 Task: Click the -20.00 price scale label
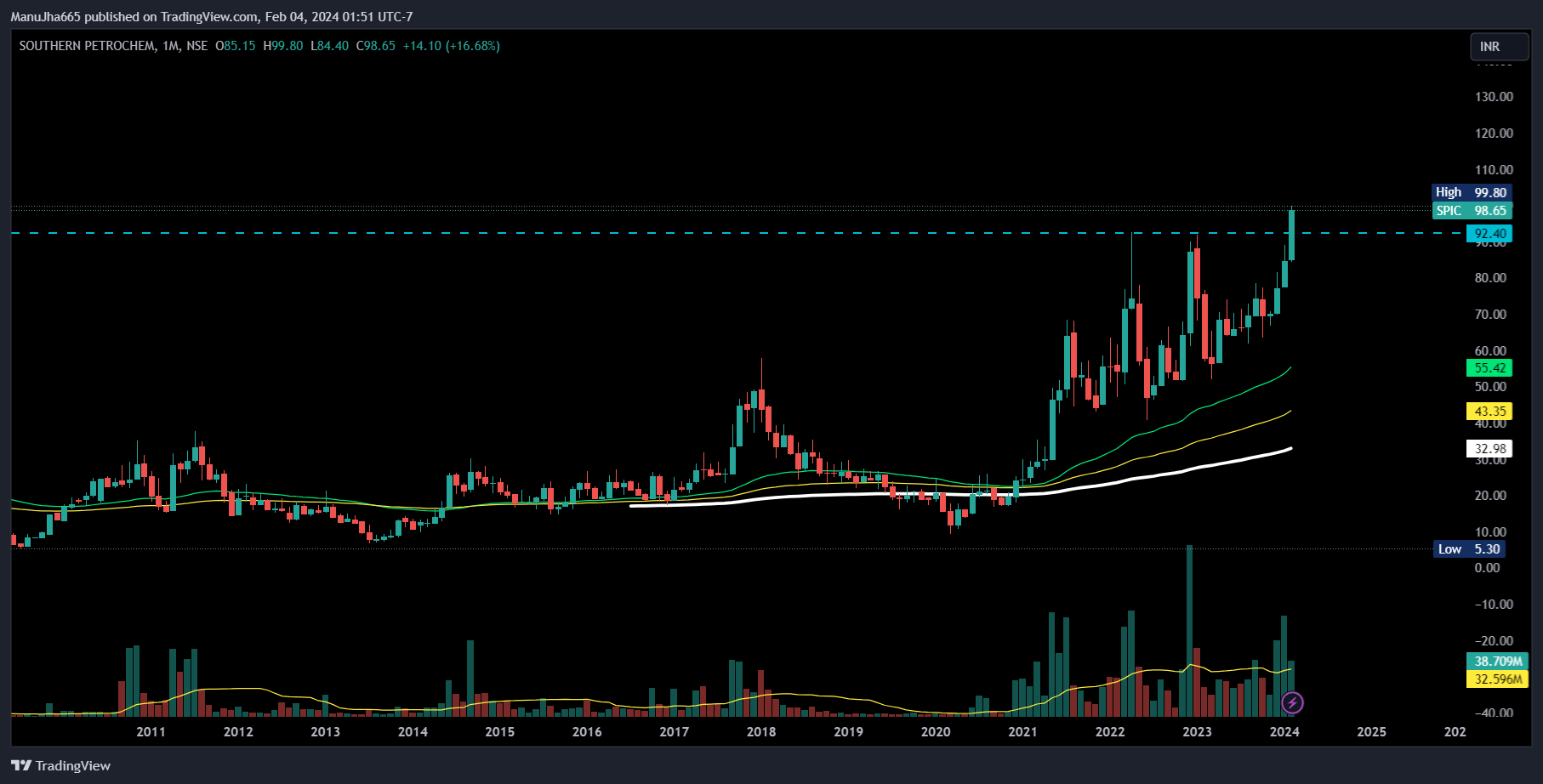coord(1494,641)
